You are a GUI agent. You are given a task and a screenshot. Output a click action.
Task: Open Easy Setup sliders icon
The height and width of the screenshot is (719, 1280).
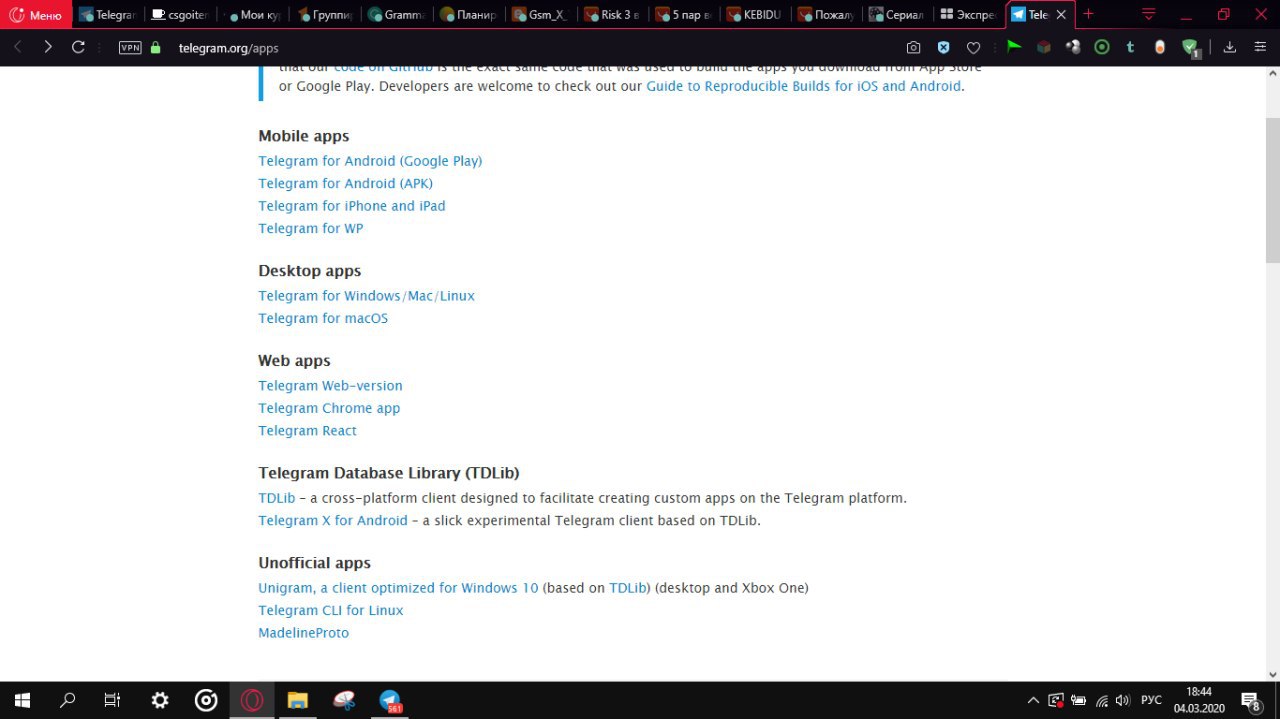[1260, 47]
